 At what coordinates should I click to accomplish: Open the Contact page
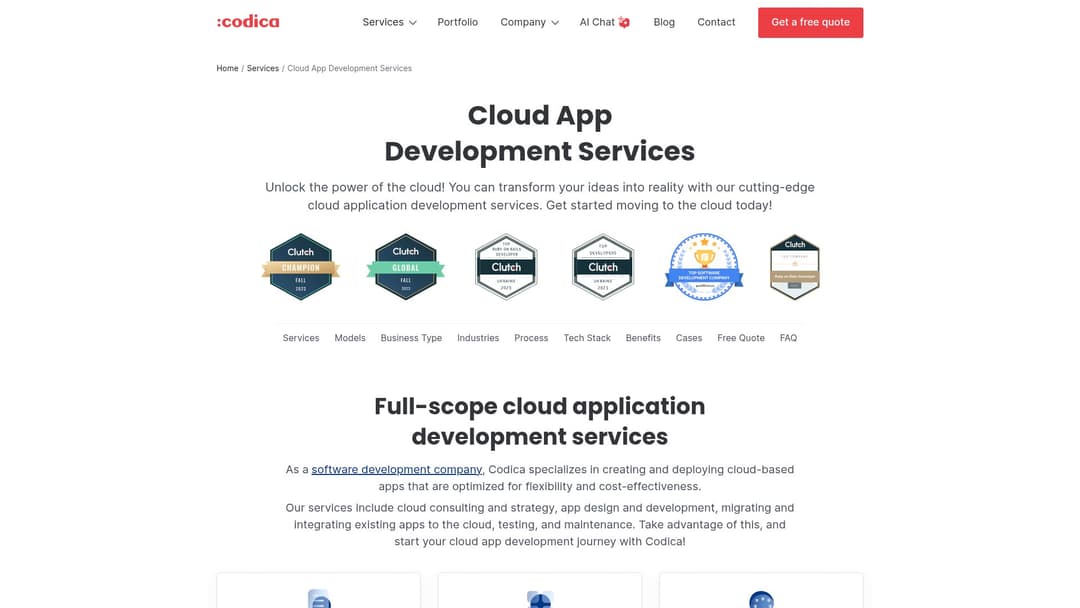pos(716,22)
